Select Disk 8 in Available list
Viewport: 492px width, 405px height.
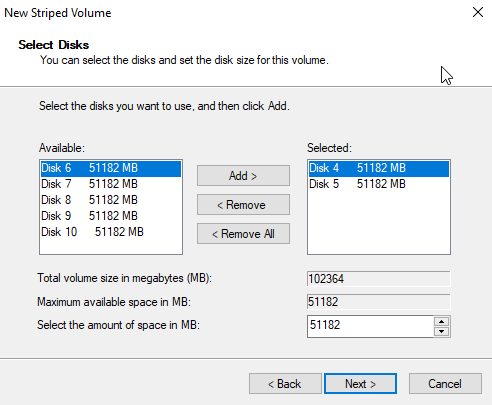[111, 200]
